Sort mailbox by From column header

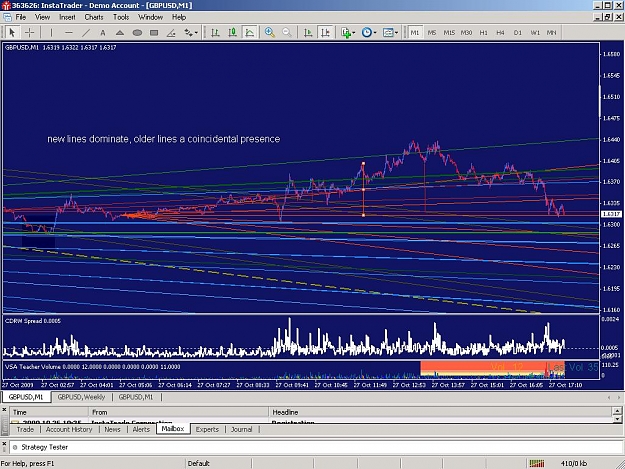(179, 412)
